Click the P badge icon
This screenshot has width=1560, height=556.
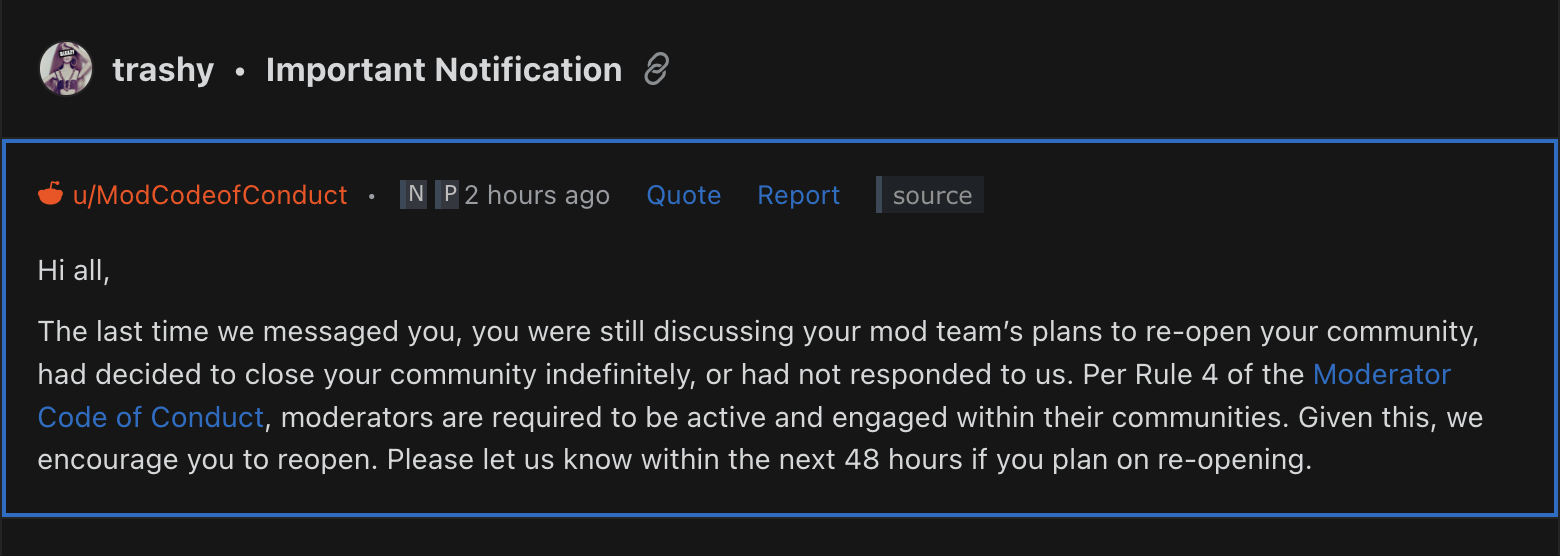pos(449,194)
